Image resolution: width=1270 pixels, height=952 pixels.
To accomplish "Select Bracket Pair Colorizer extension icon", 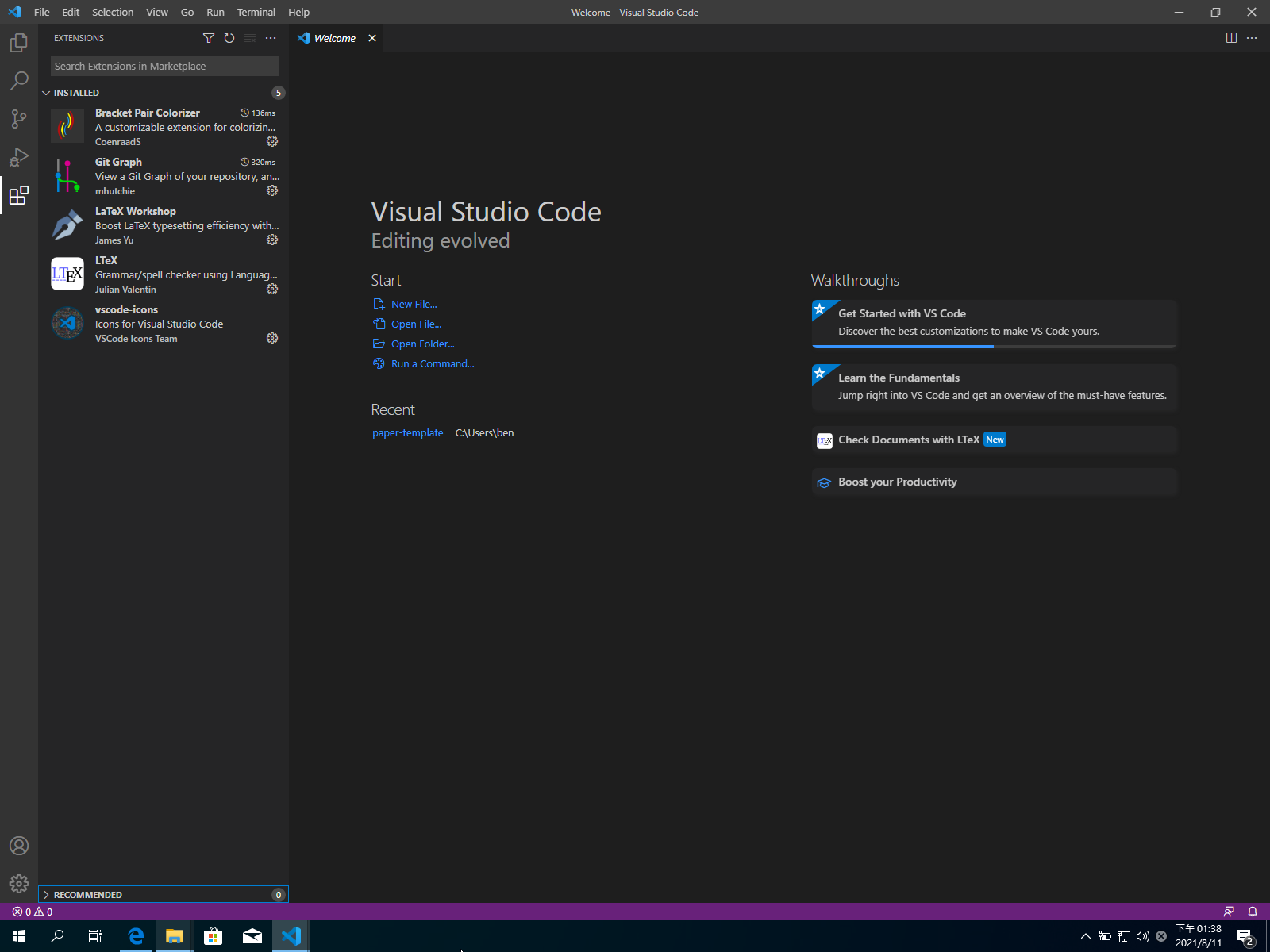I will coord(67,126).
